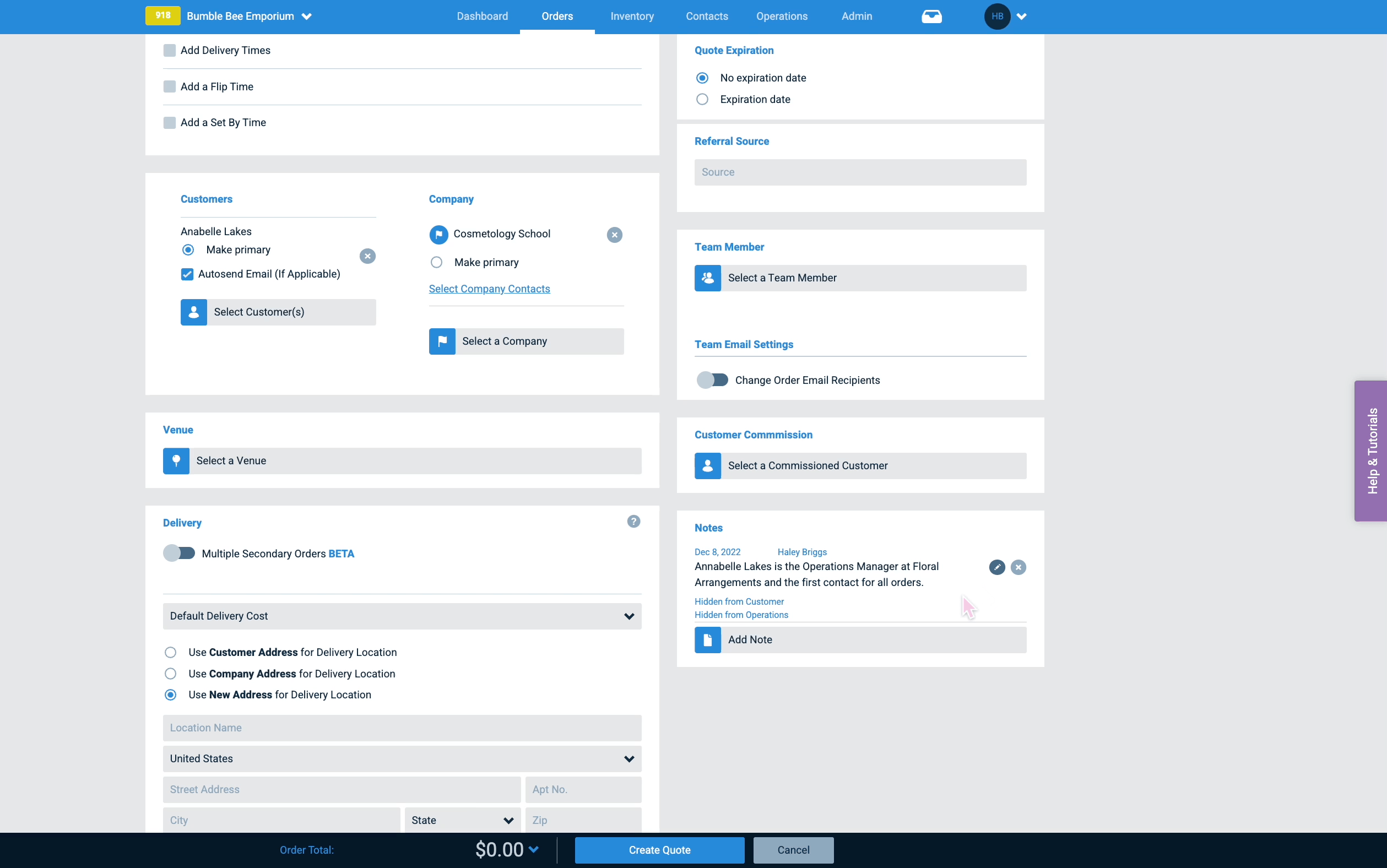Select Use Customer Address for Delivery Location
The height and width of the screenshot is (868, 1387).
coord(171,652)
